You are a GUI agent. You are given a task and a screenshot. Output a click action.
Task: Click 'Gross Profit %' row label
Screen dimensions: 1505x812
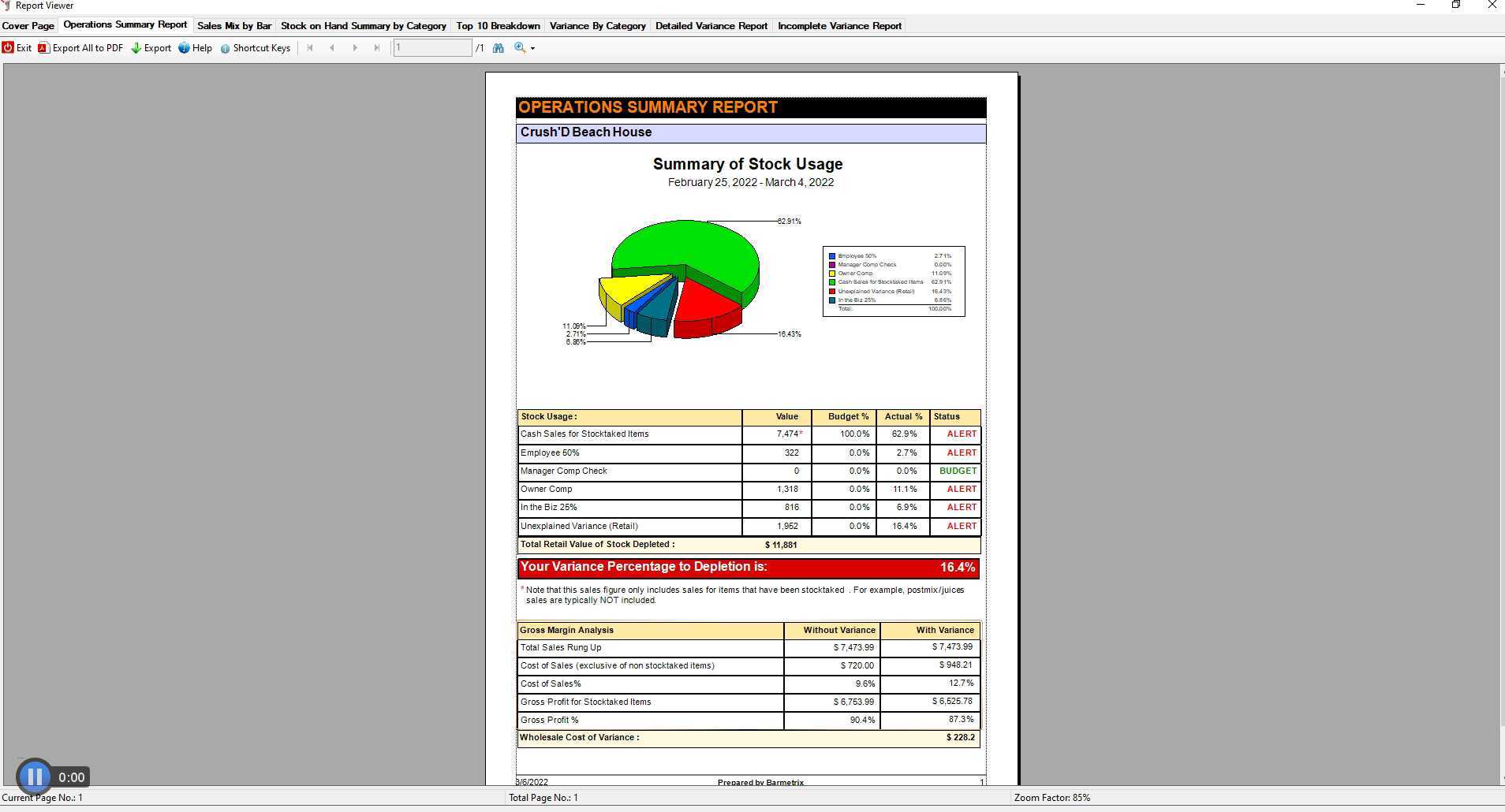click(x=550, y=721)
